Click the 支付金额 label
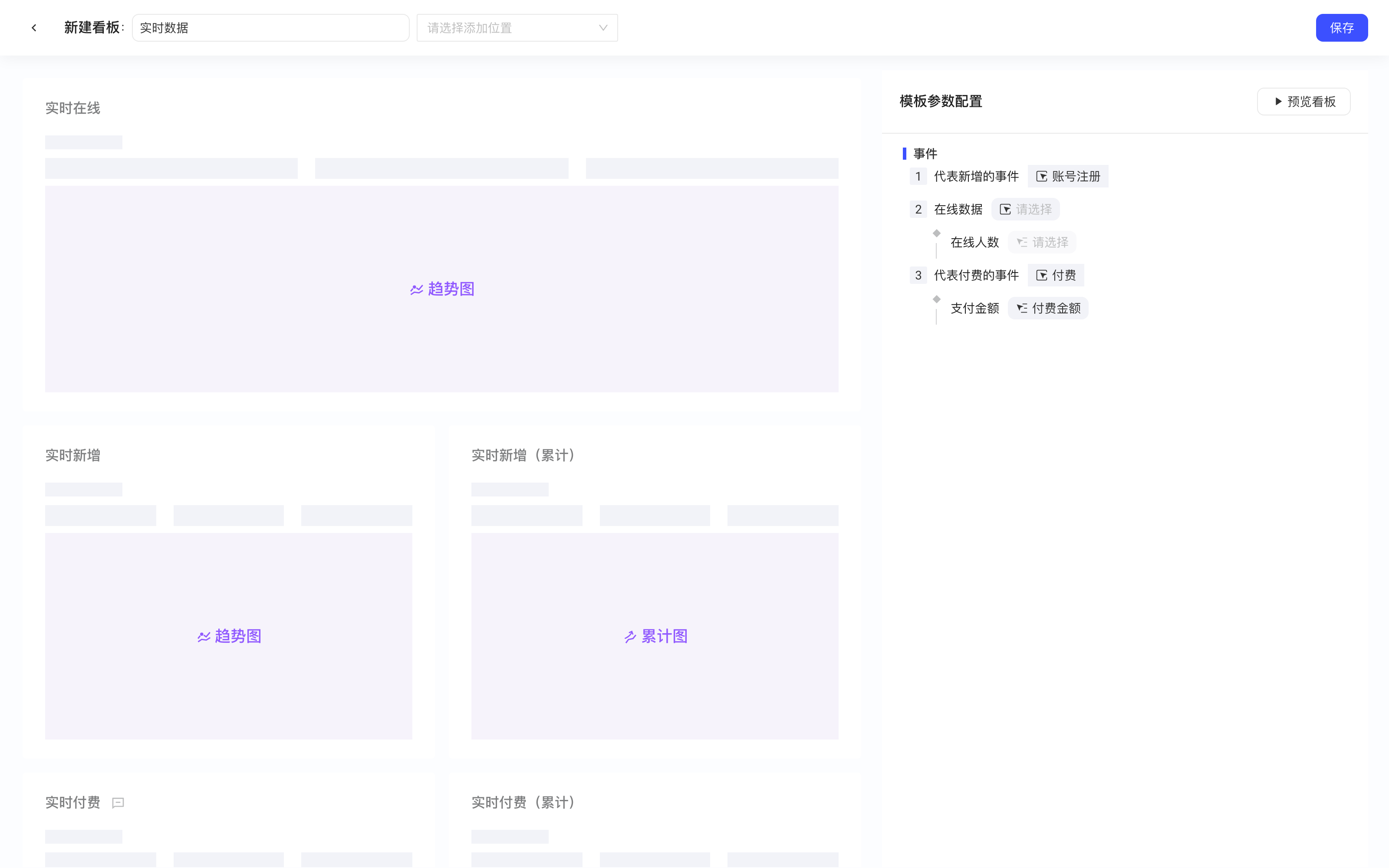The height and width of the screenshot is (868, 1389). tap(974, 308)
